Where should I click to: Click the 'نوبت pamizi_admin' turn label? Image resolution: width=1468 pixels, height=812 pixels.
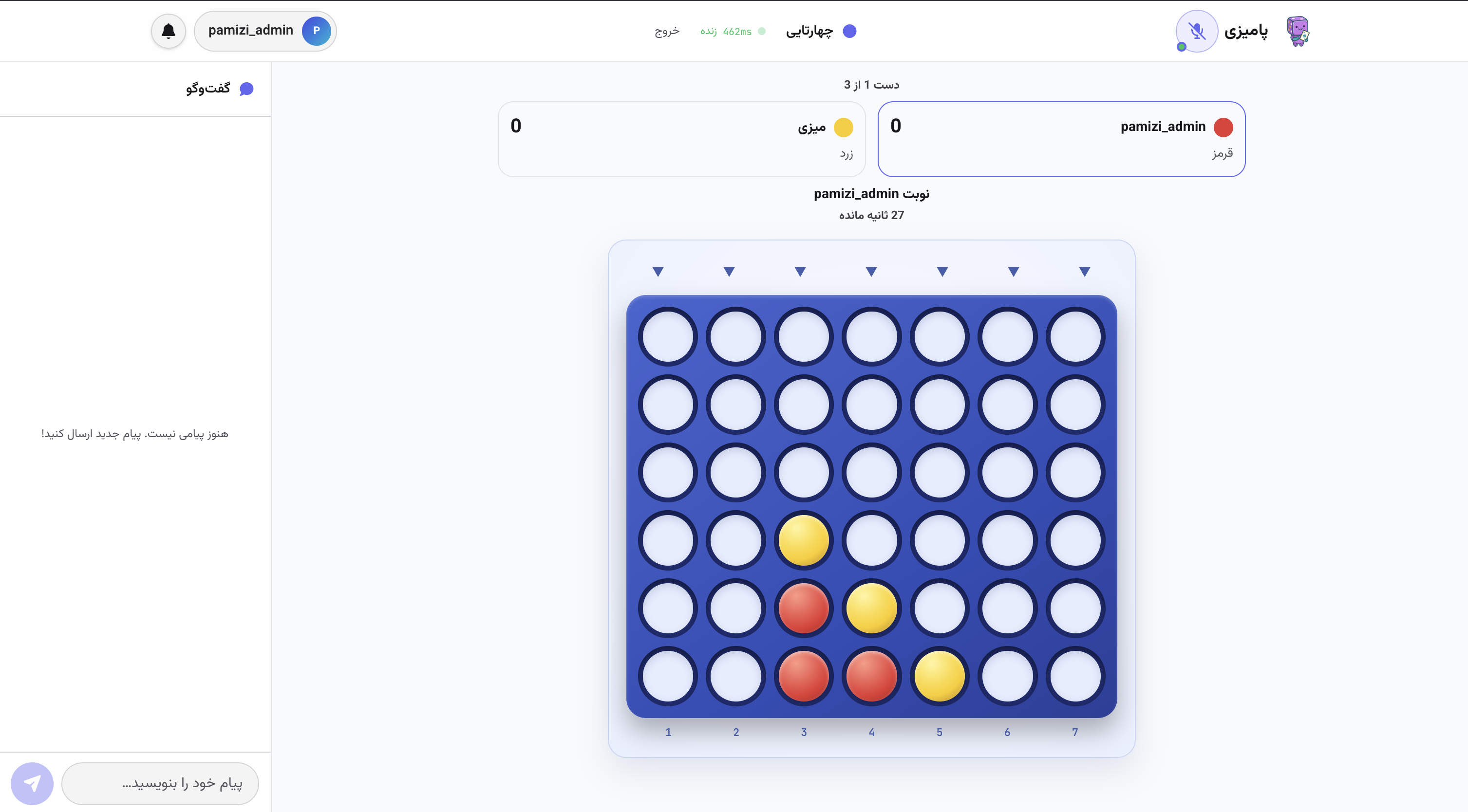click(871, 194)
